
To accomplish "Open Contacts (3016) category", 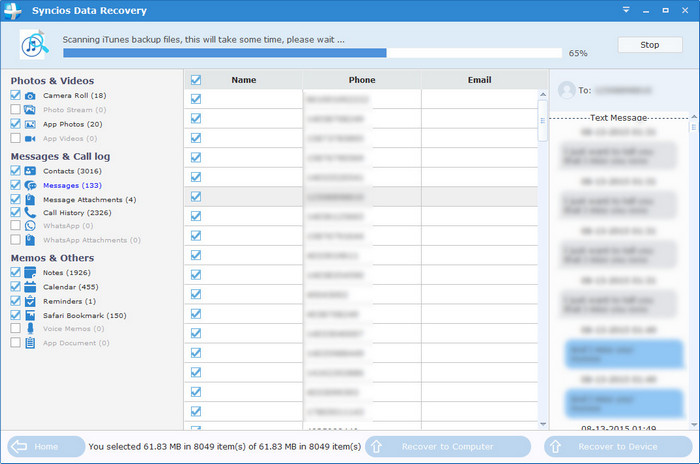I will pyautogui.click(x=72, y=171).
